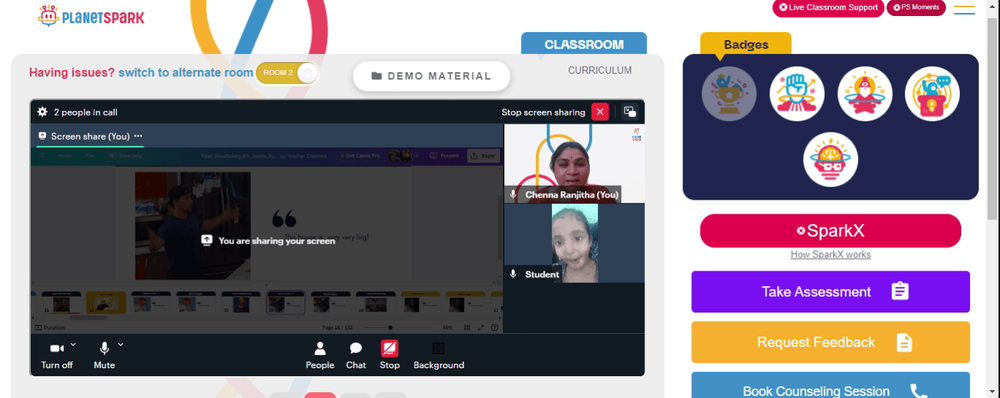Select the brain with glasses badge

[x=830, y=159]
